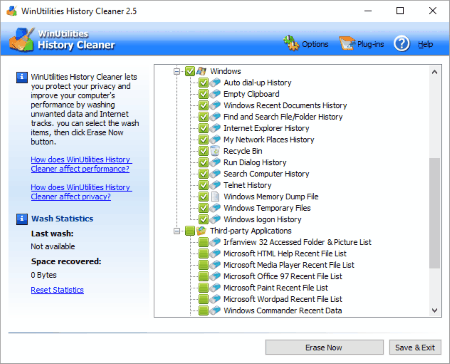Uncheck the Windows group checkbox

(x=190, y=71)
